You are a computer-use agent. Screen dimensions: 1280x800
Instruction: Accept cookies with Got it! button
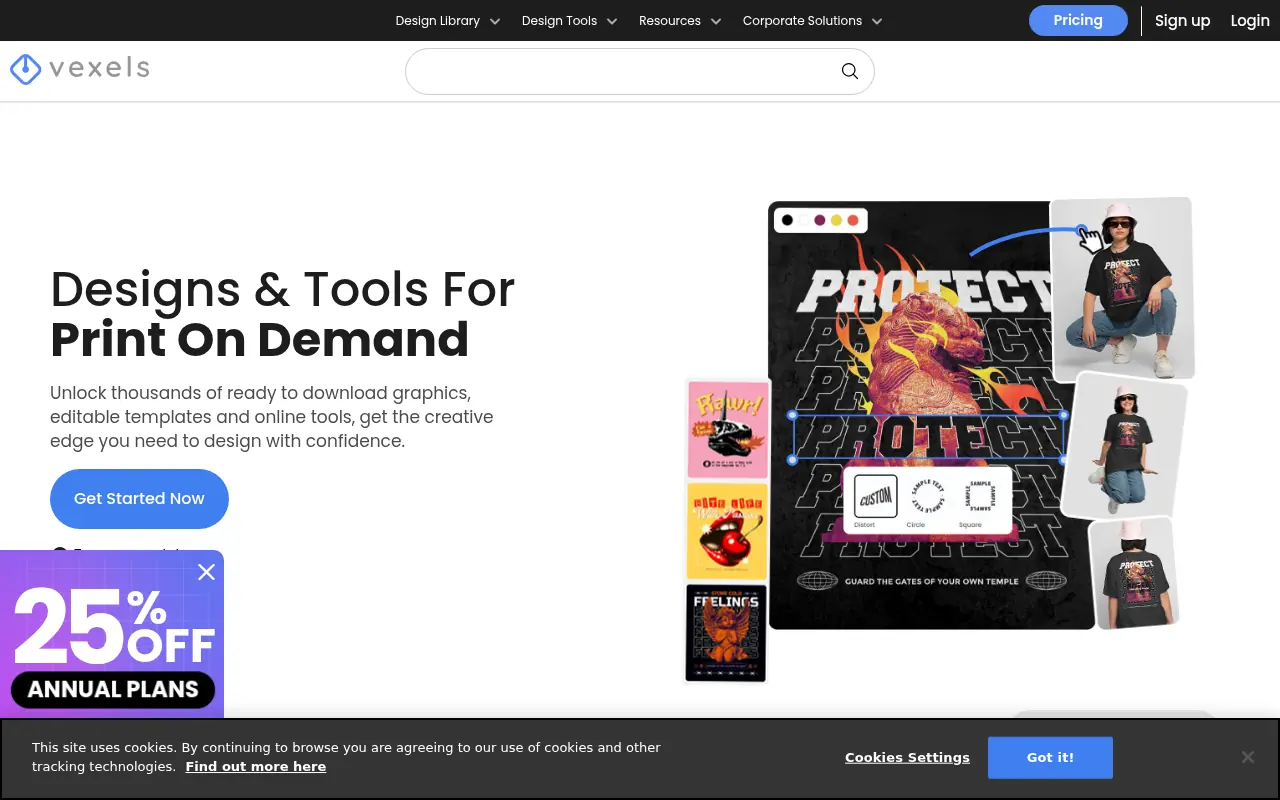pos(1050,758)
